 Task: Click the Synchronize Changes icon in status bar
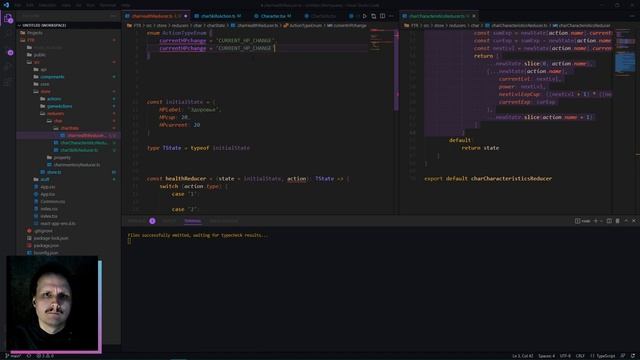29,356
